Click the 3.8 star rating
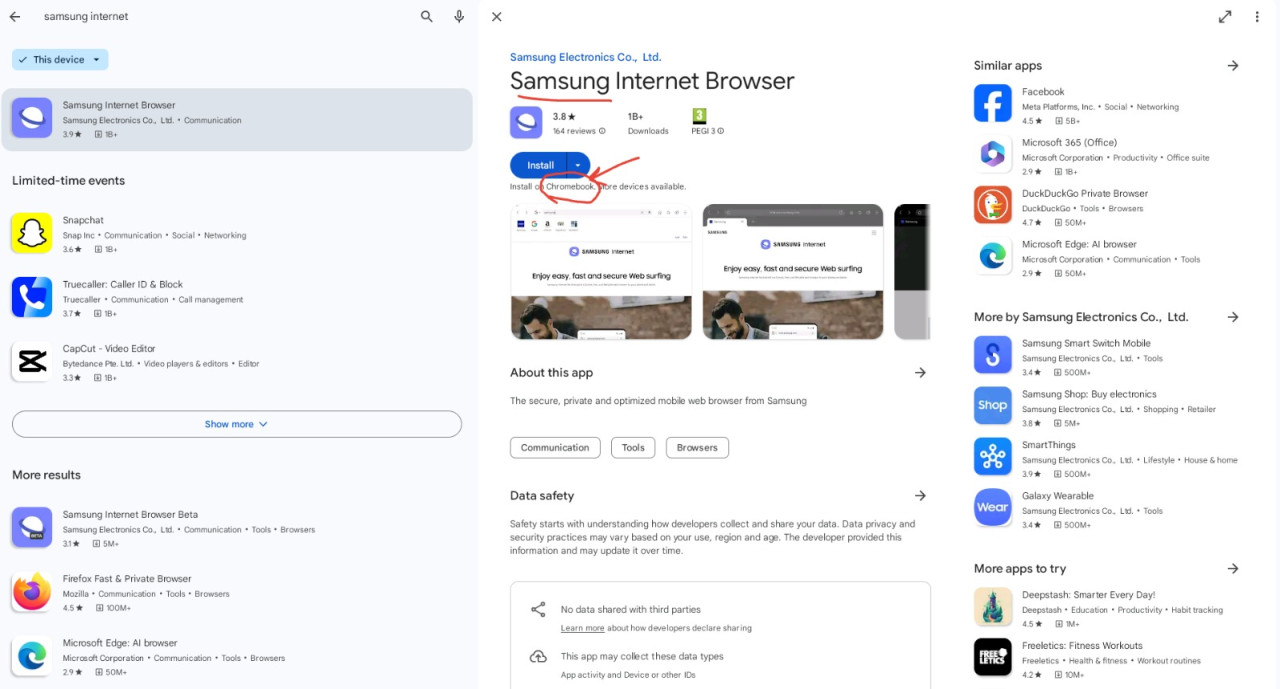The image size is (1280, 689). pos(562,116)
